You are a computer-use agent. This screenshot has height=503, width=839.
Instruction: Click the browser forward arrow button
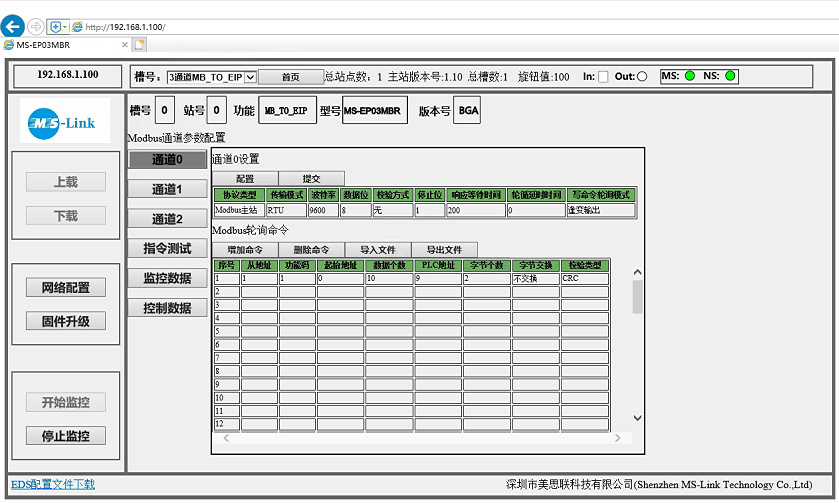37,27
